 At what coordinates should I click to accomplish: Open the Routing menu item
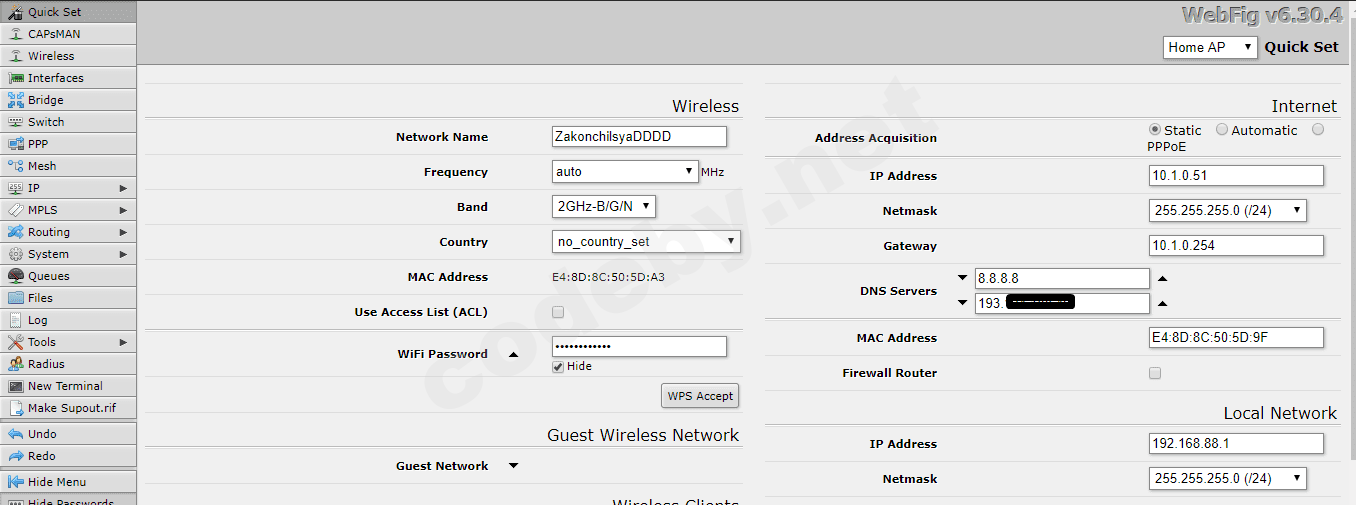(x=68, y=232)
